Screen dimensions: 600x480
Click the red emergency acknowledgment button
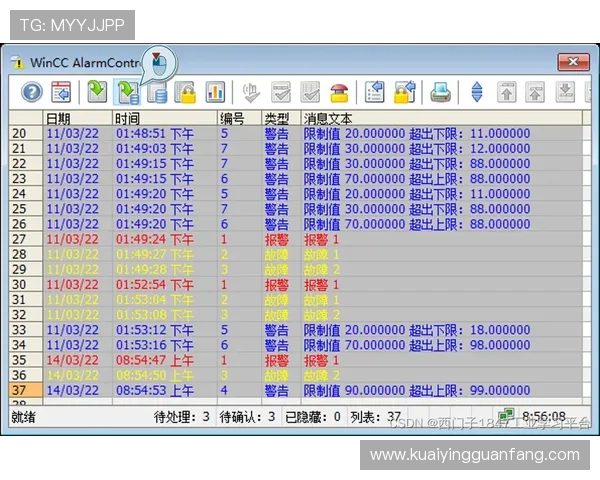pos(339,93)
